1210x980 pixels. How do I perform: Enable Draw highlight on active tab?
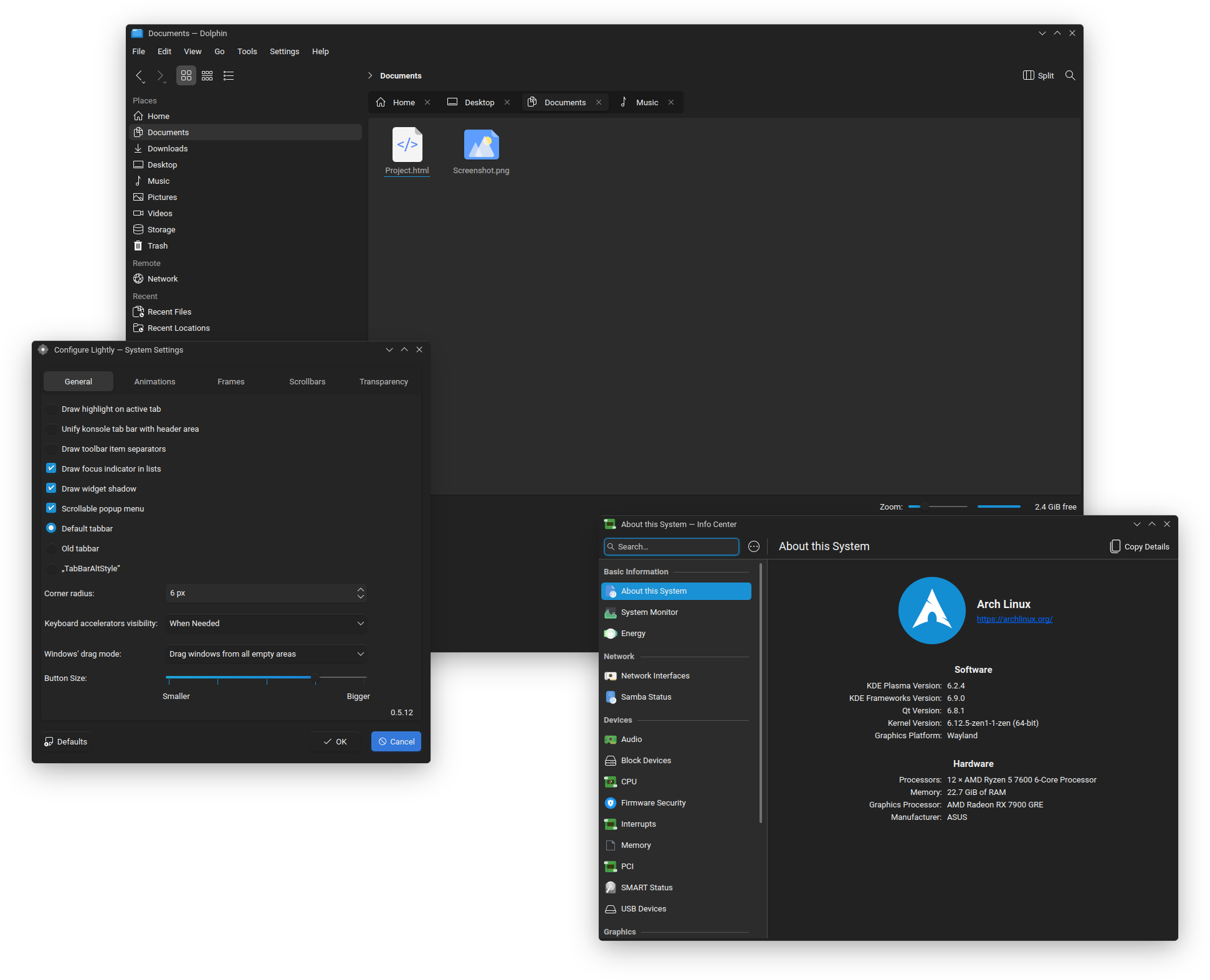click(50, 409)
